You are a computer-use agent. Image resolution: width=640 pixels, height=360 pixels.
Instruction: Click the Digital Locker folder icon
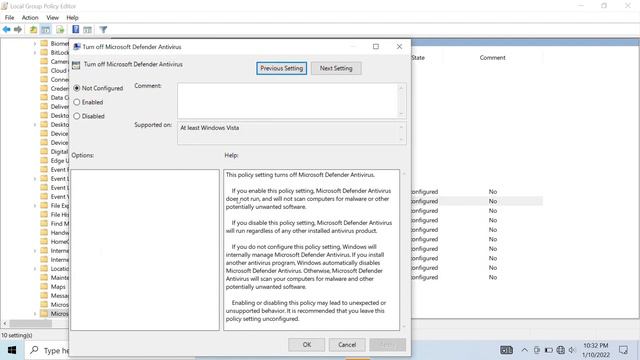point(44,151)
